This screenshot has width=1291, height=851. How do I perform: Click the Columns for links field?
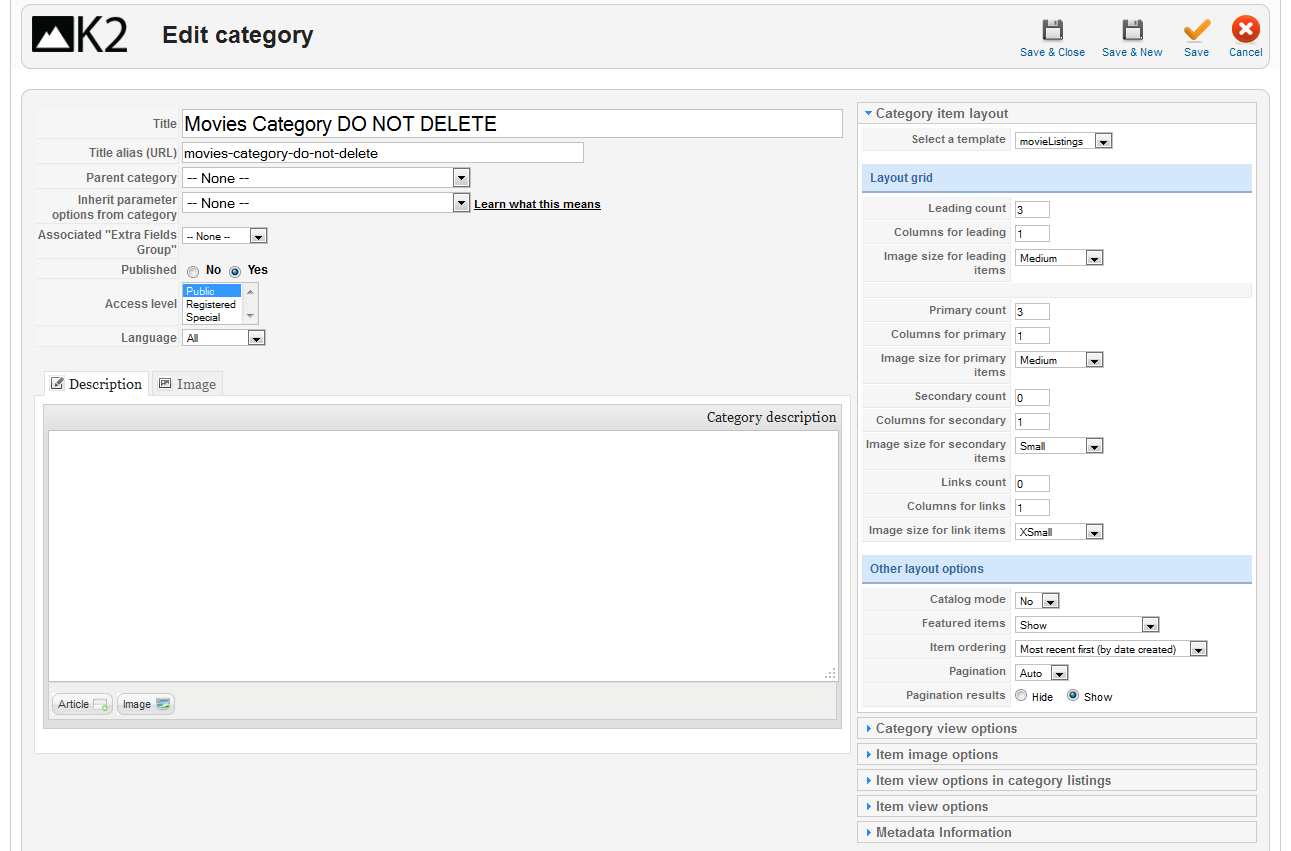(x=1032, y=508)
